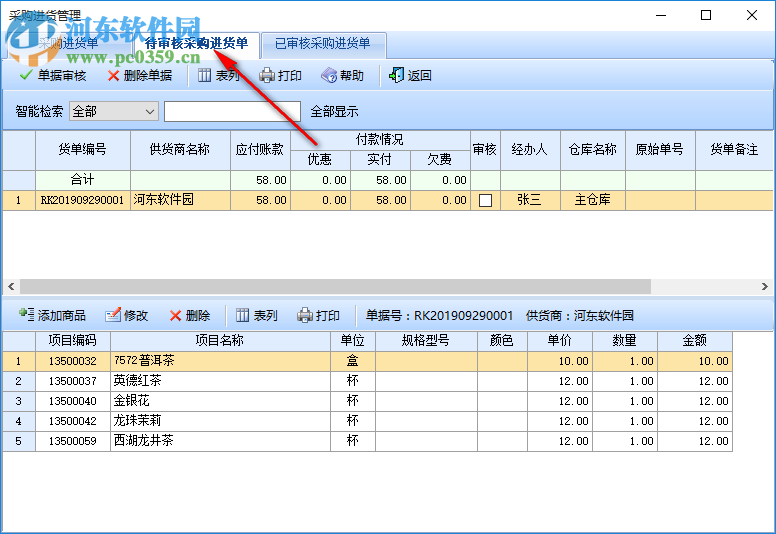
Task: Click the 项目名称 column header
Action: [220, 341]
